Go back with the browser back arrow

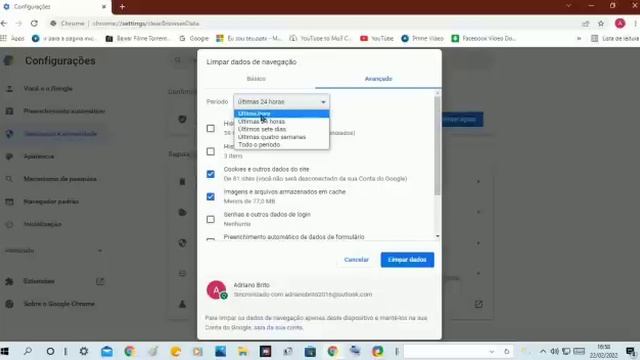(4, 24)
